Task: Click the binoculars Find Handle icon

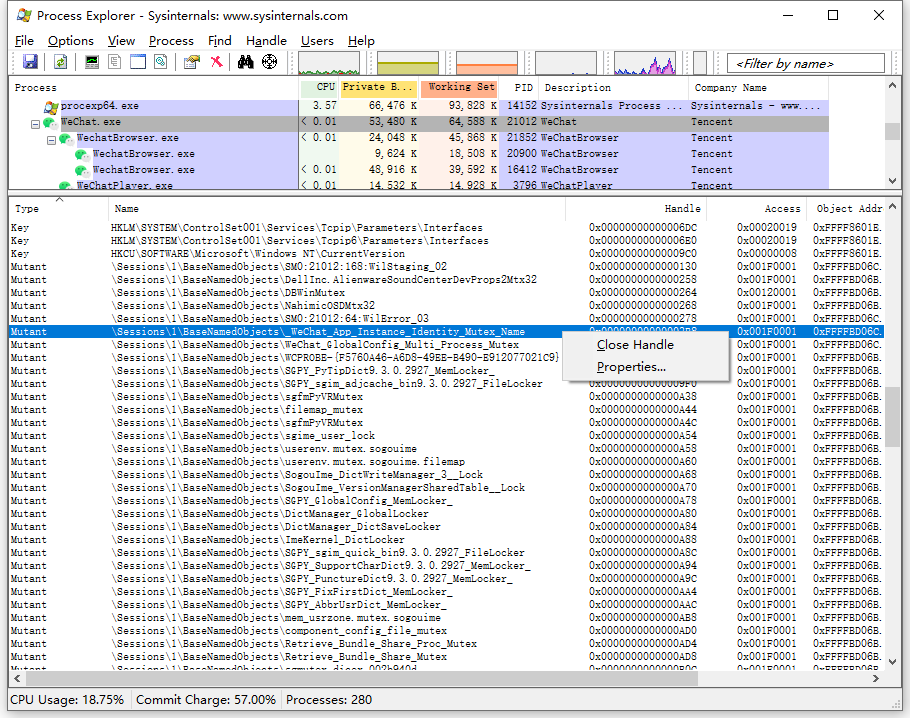Action: [x=245, y=62]
